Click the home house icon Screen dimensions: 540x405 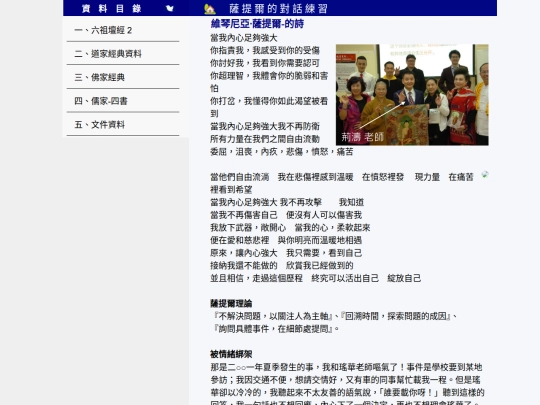pos(210,9)
